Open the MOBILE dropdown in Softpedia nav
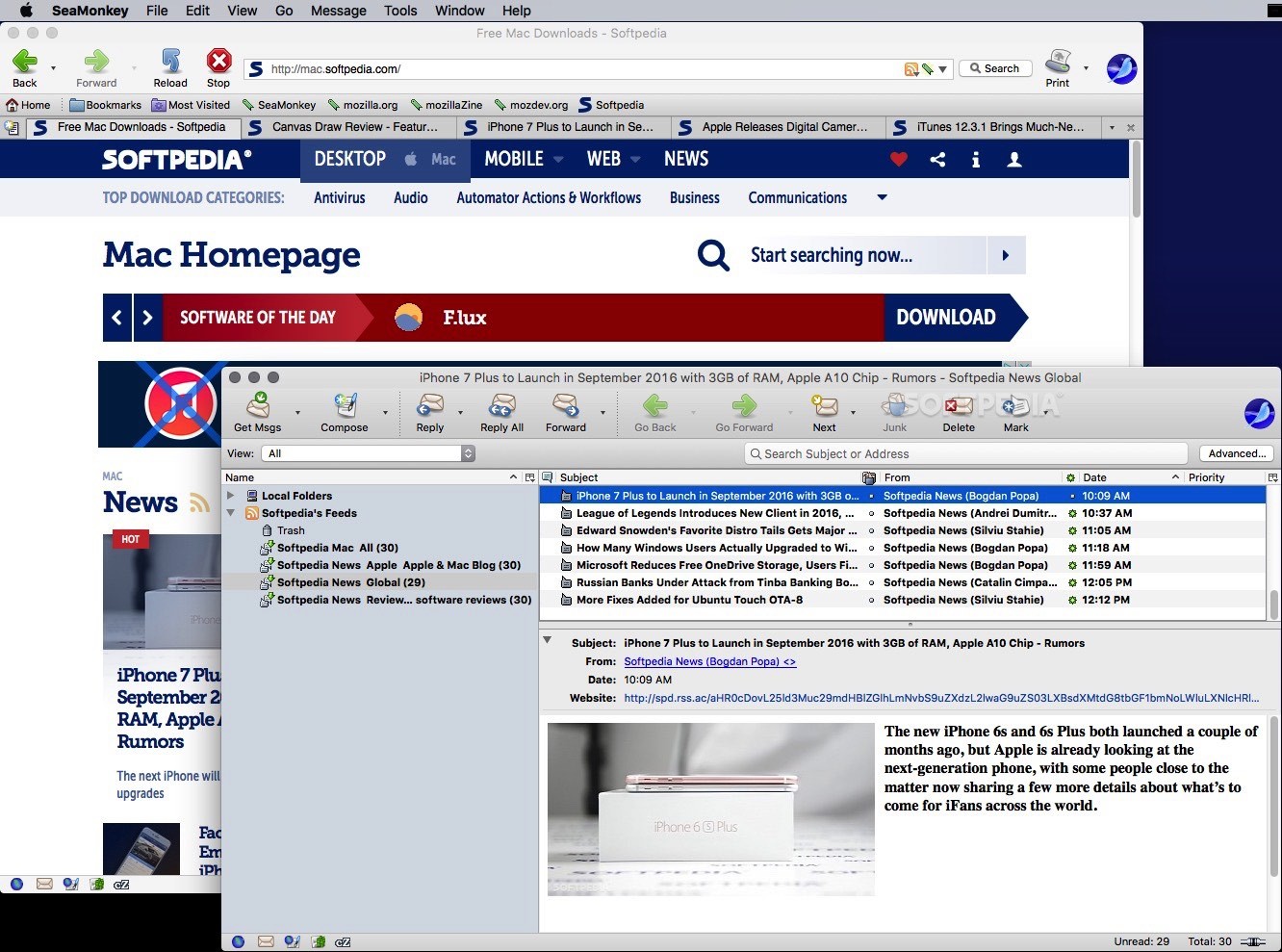The height and width of the screenshot is (952, 1282). tap(557, 160)
